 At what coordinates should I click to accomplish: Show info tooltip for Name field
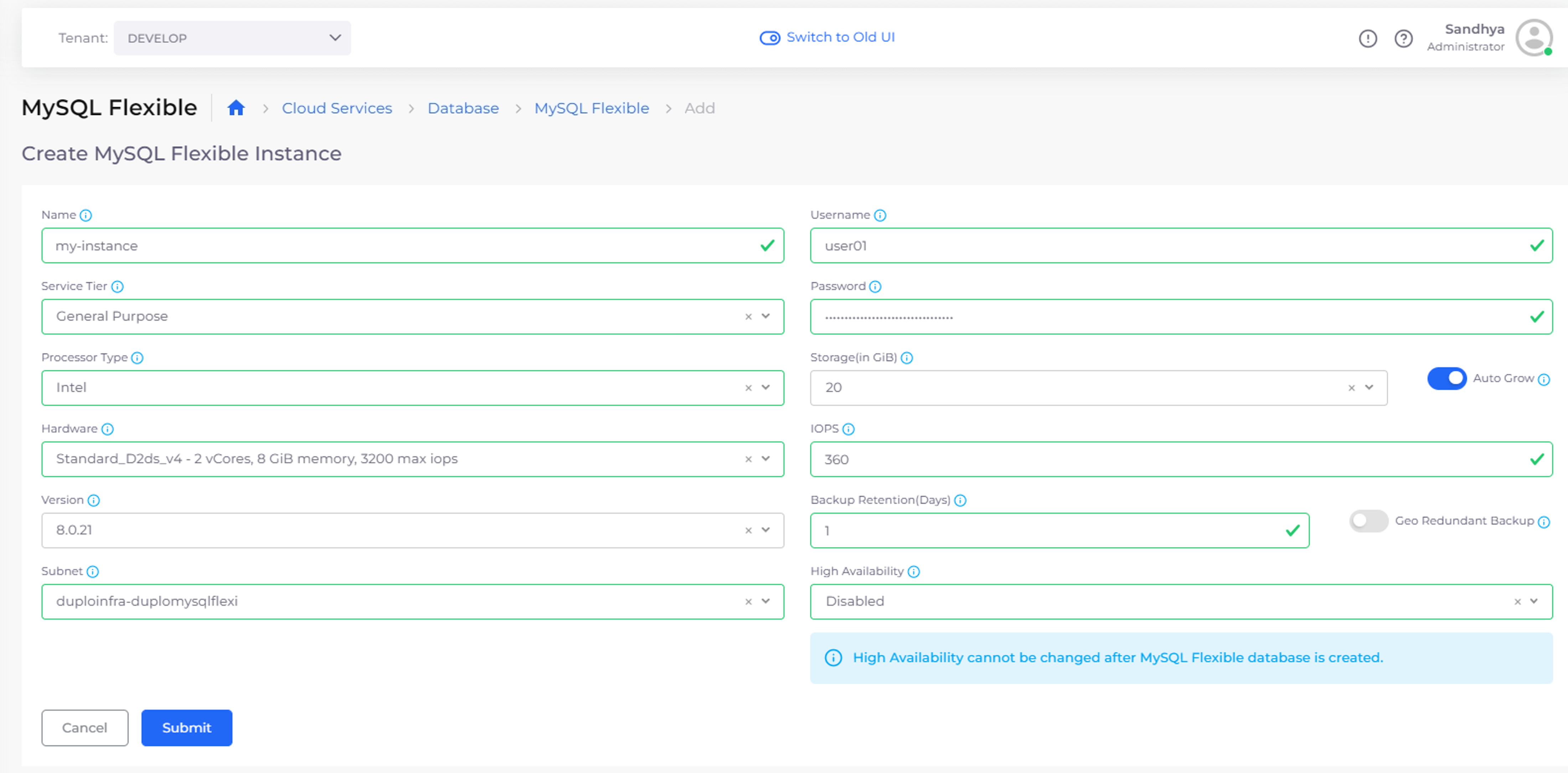[x=86, y=216]
